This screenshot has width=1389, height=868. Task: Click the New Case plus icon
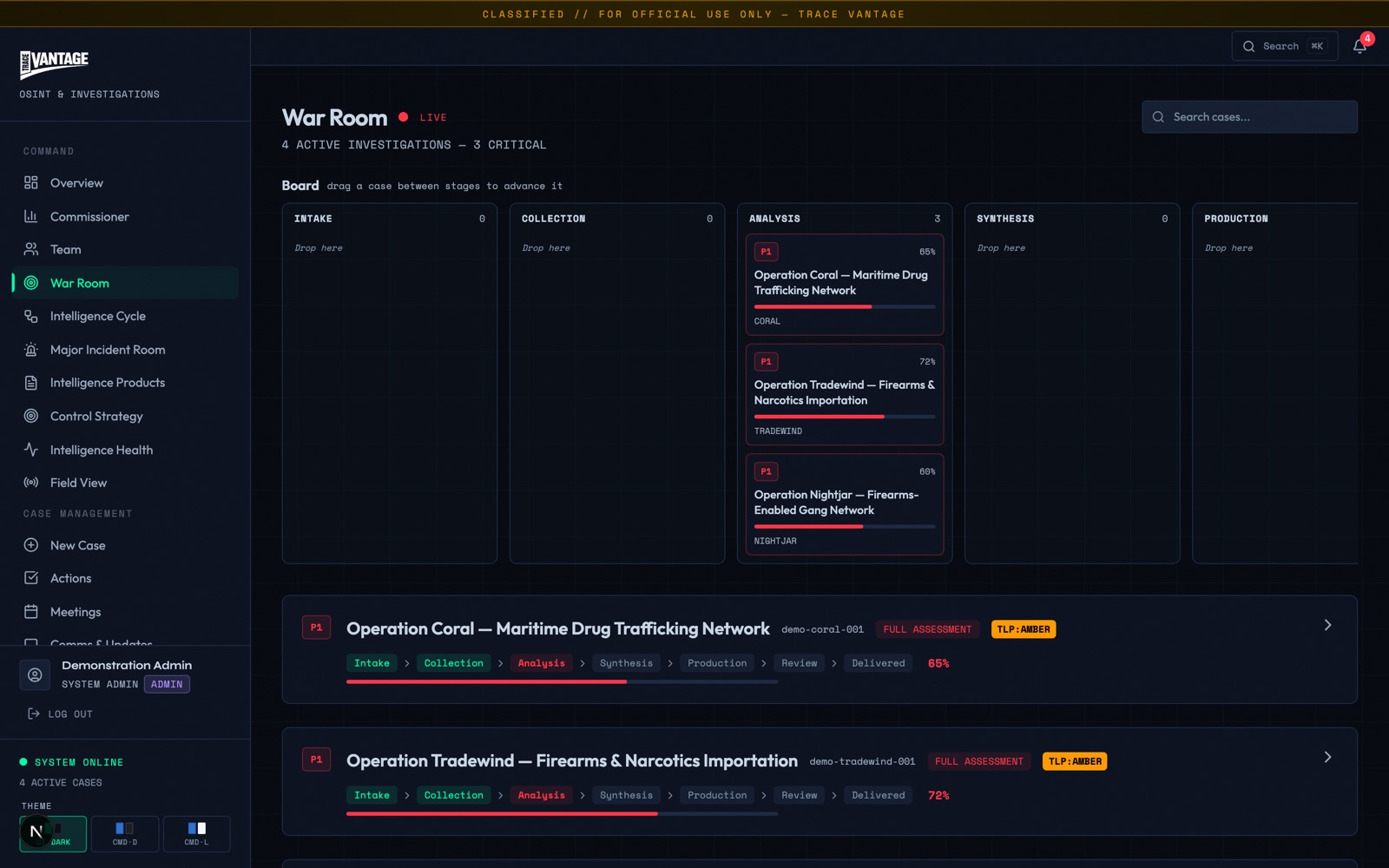(x=31, y=545)
